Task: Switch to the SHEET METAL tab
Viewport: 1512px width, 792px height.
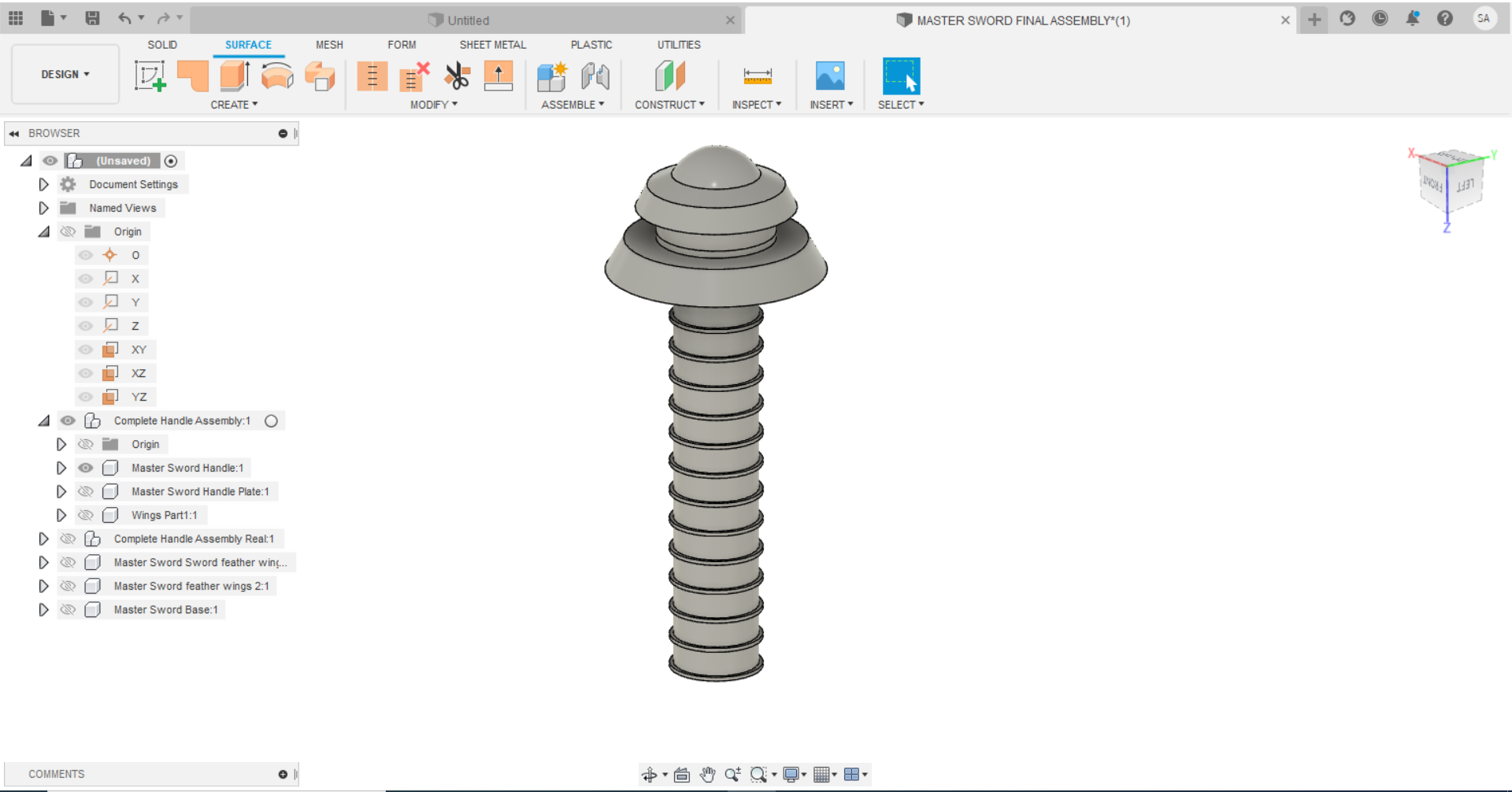Action: [493, 45]
